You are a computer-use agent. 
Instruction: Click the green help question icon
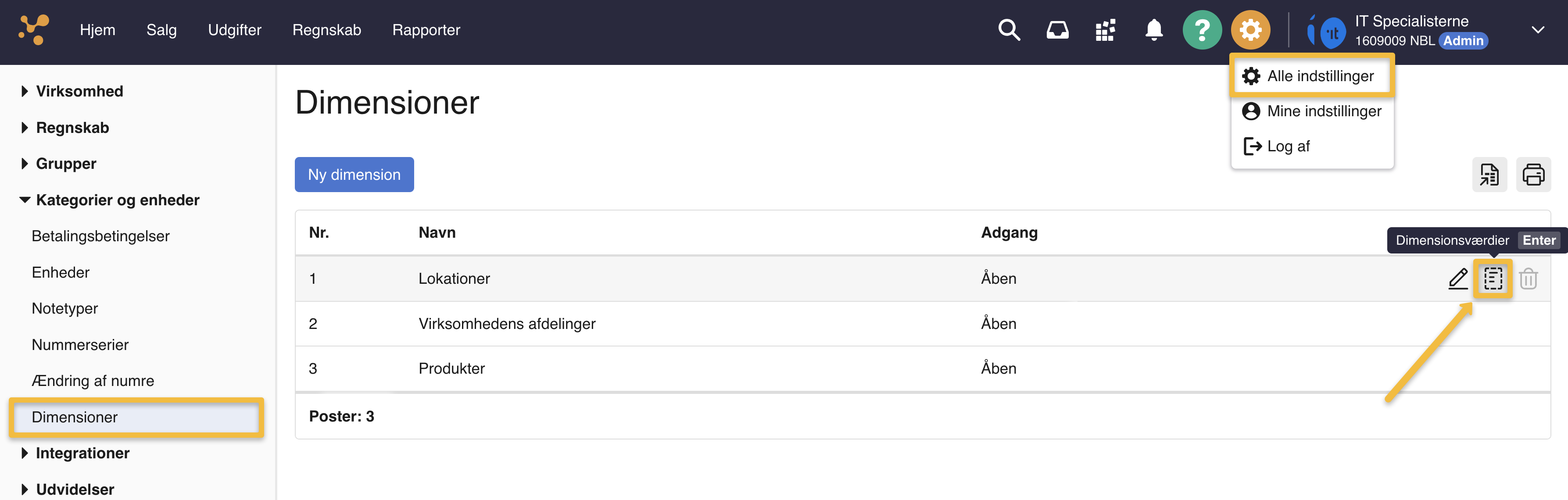(1202, 30)
